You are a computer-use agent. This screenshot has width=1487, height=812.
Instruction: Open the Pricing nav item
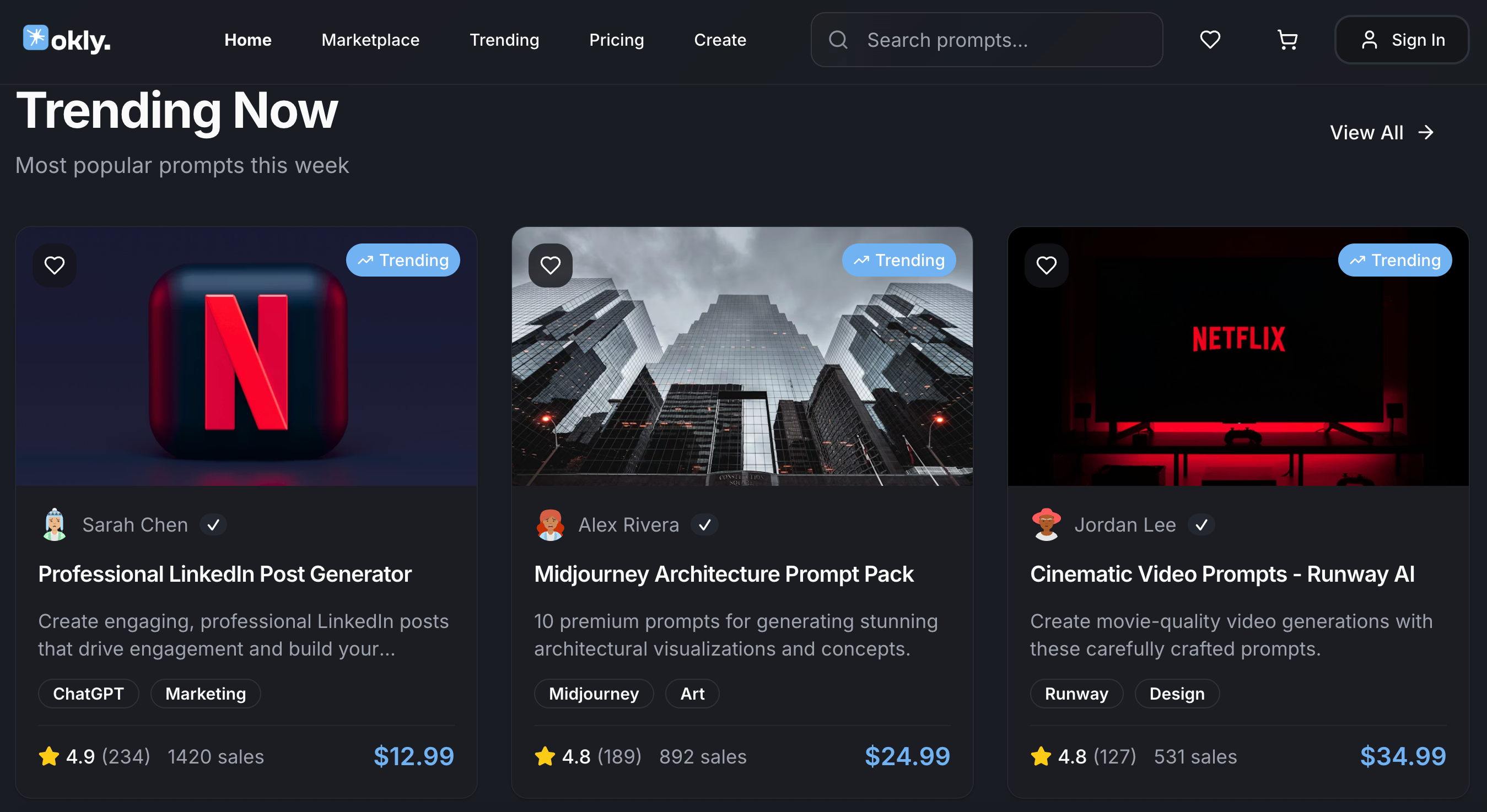616,40
